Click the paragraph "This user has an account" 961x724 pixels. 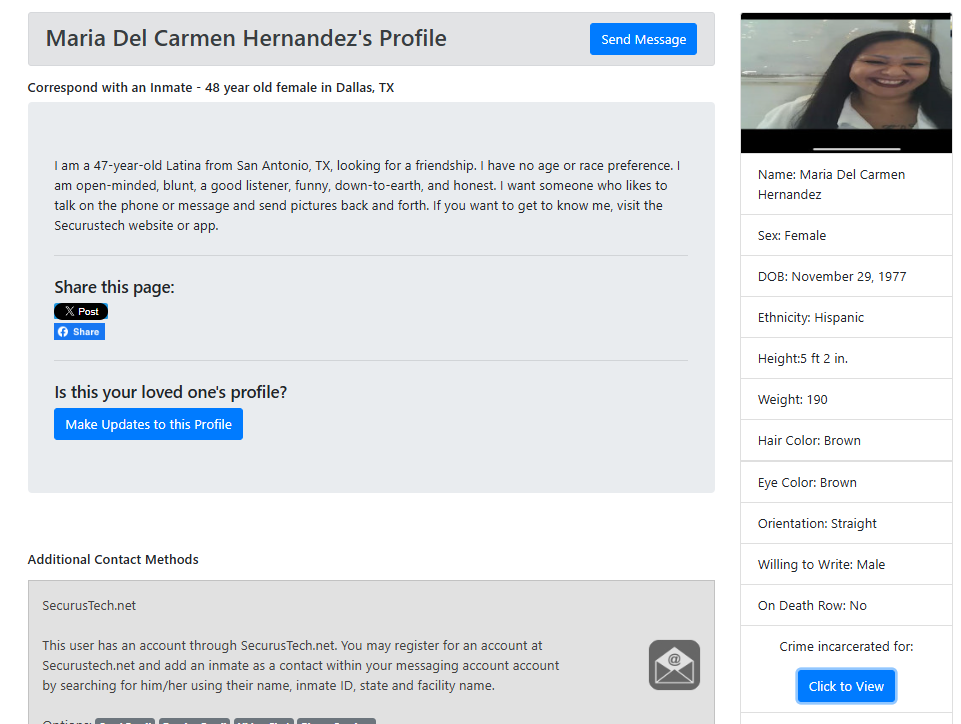pos(301,665)
